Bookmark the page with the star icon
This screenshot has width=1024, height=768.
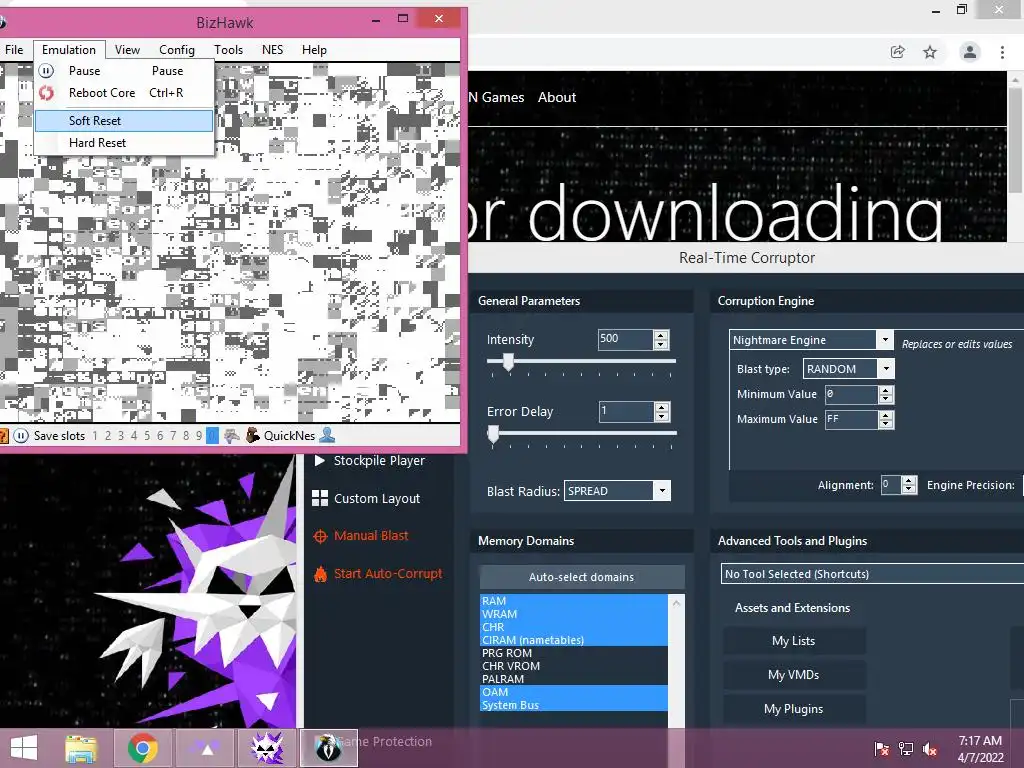(x=930, y=52)
